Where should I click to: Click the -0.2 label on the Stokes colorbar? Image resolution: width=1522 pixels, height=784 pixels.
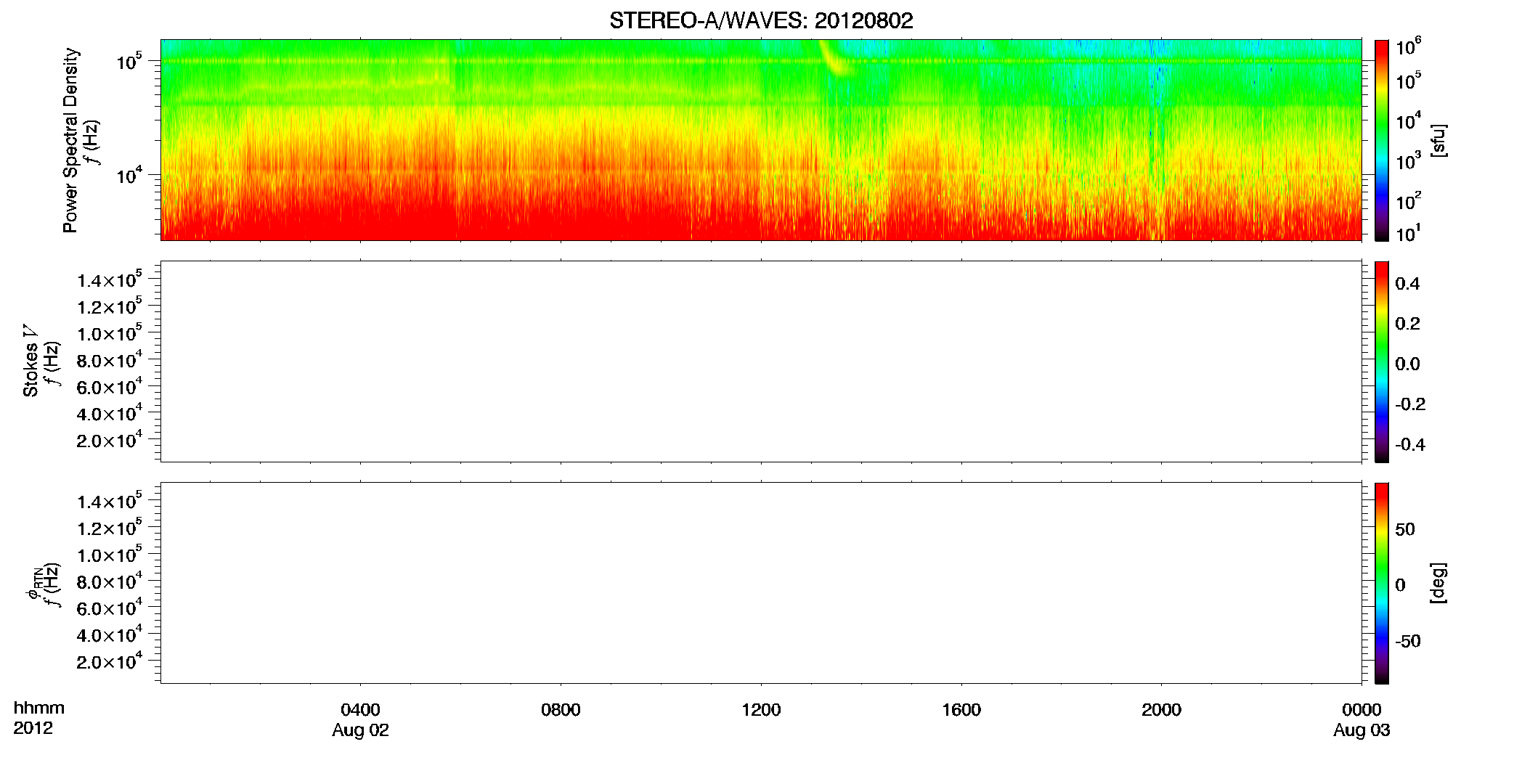click(x=1409, y=404)
